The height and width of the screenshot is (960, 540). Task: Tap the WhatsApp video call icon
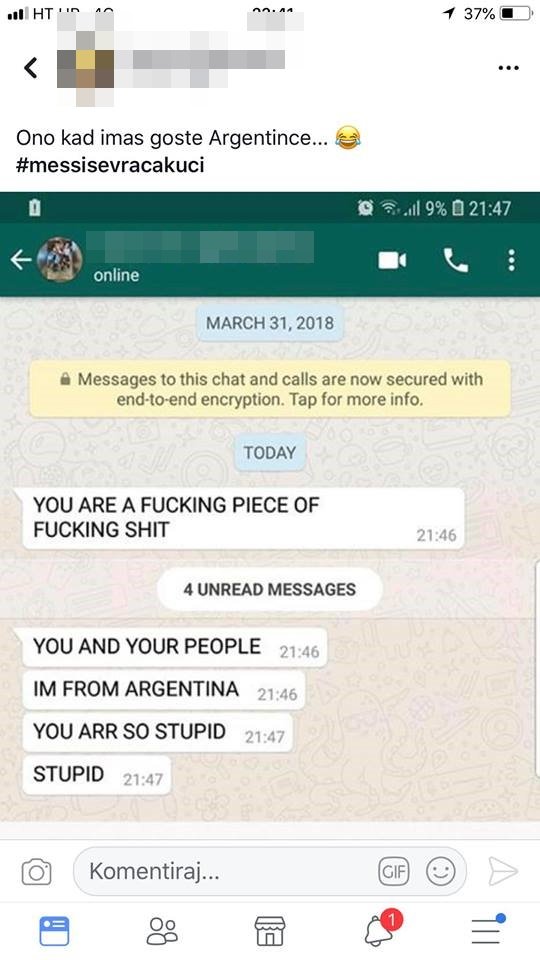392,261
